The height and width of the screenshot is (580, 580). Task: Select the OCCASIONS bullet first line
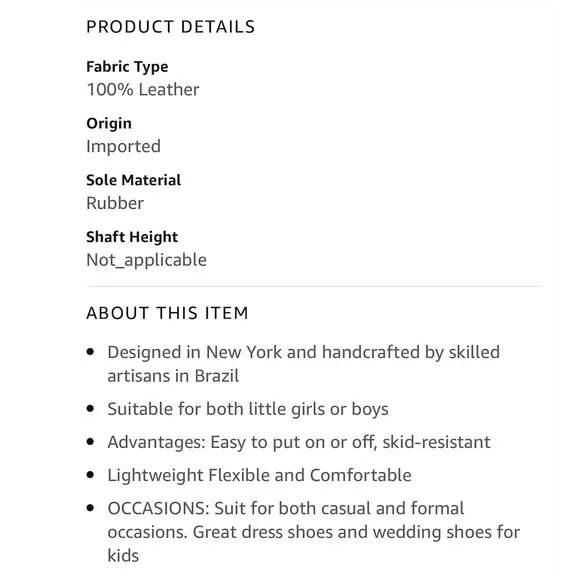click(286, 508)
